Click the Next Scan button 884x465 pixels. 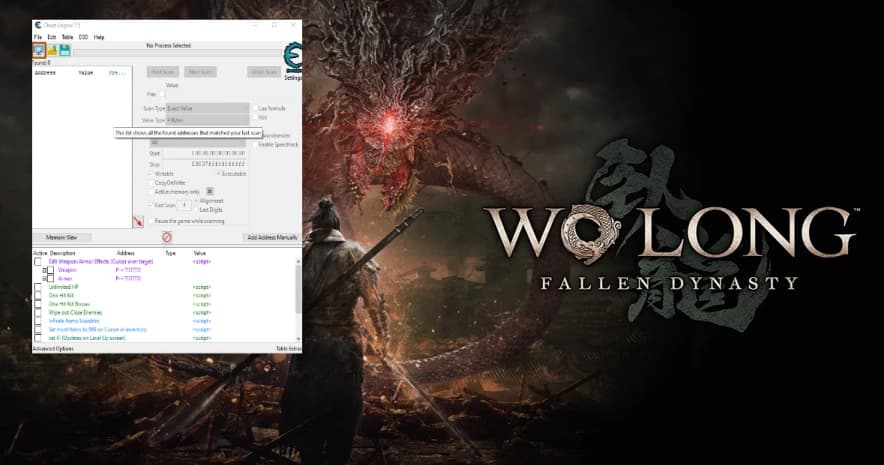pos(200,72)
